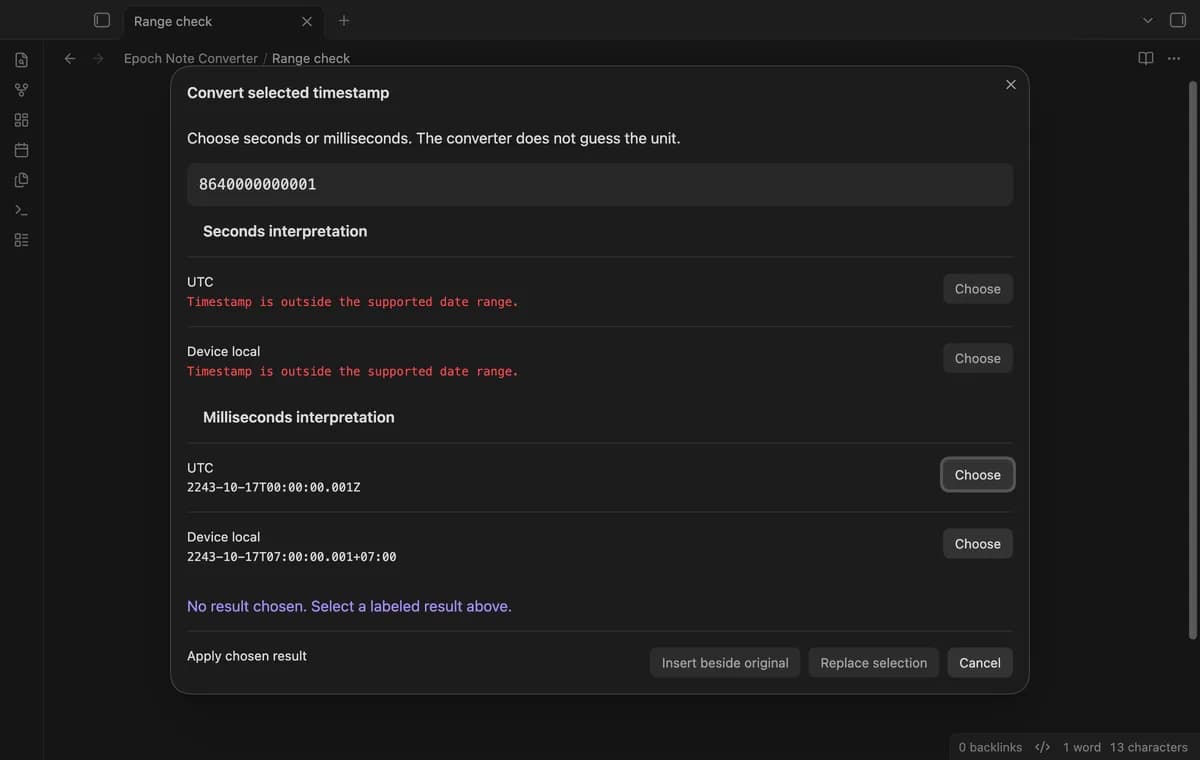Close the Convert selected timestamp dialog
This screenshot has width=1200, height=760.
coord(1011,84)
